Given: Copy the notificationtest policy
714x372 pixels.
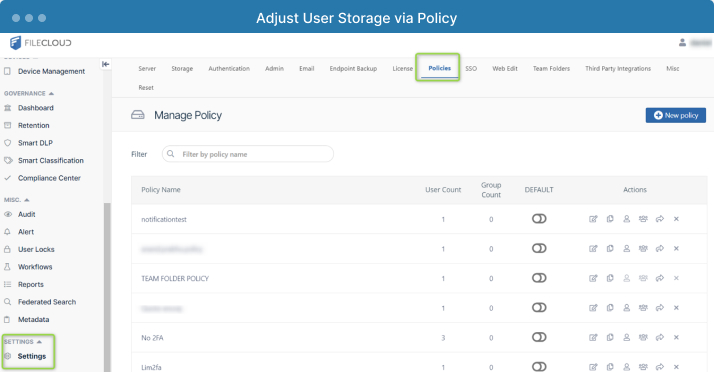Looking at the screenshot, I should coord(610,219).
